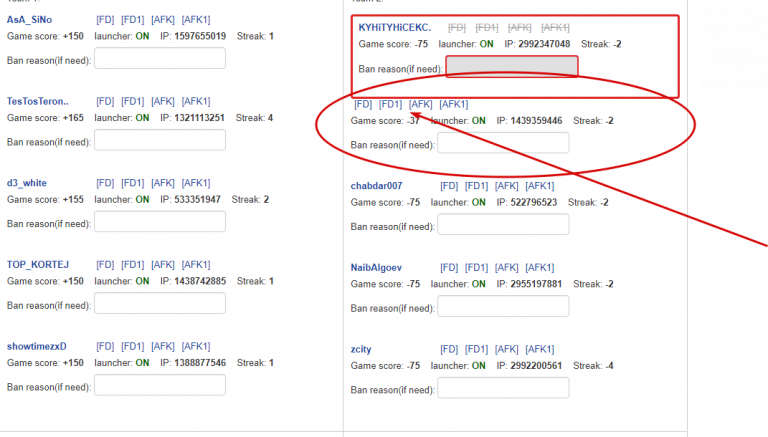Click FD1 link for showtimezxD
Viewport: 768px width, 437px height.
click(x=133, y=346)
